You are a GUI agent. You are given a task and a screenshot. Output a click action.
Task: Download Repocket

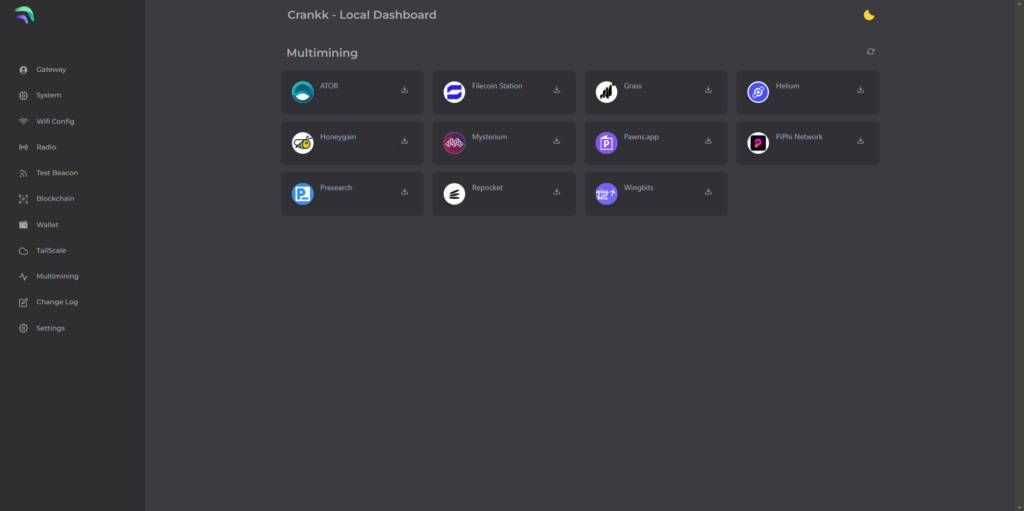point(556,191)
